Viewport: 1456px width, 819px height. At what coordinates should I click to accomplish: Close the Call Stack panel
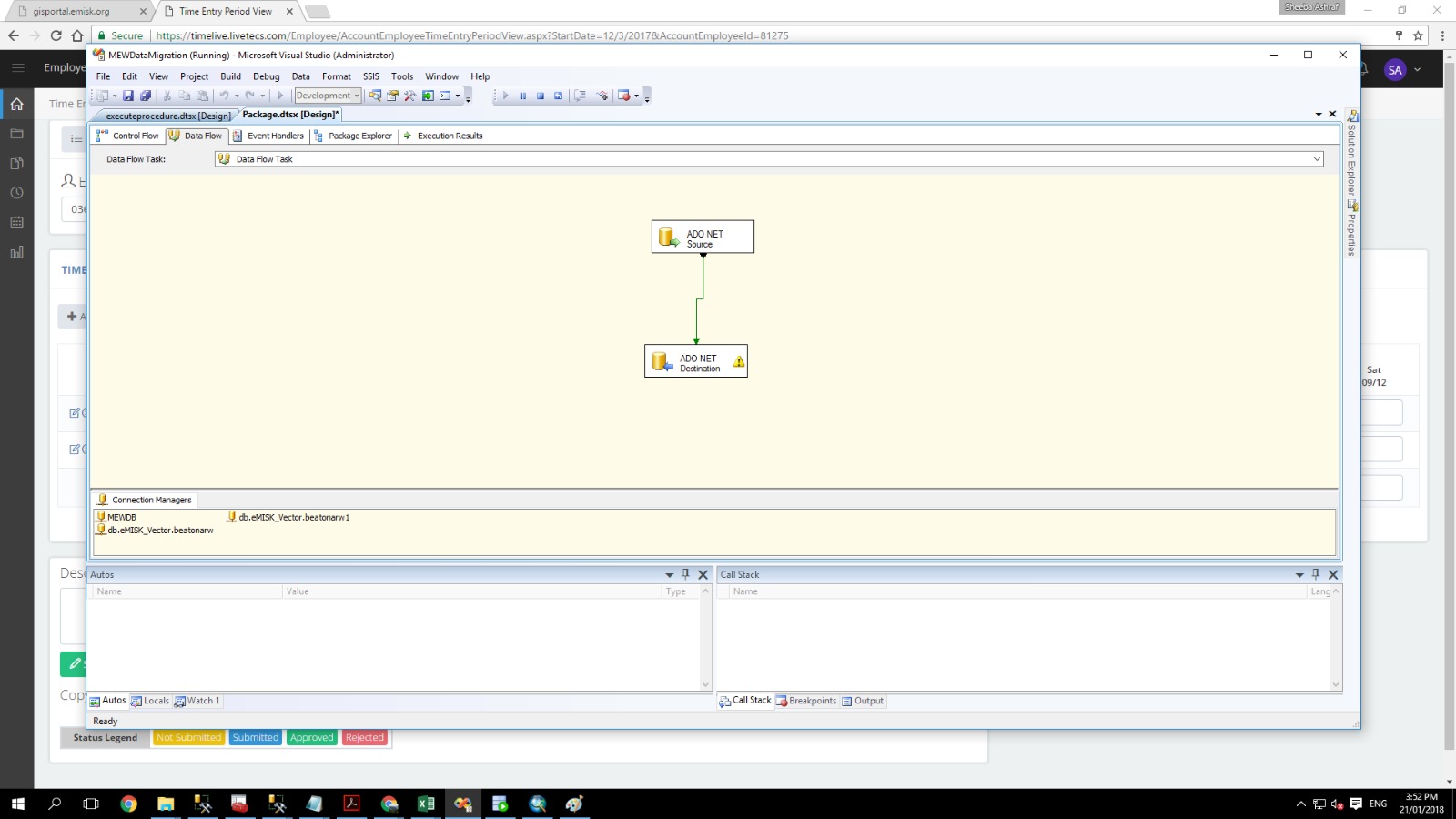click(1333, 574)
